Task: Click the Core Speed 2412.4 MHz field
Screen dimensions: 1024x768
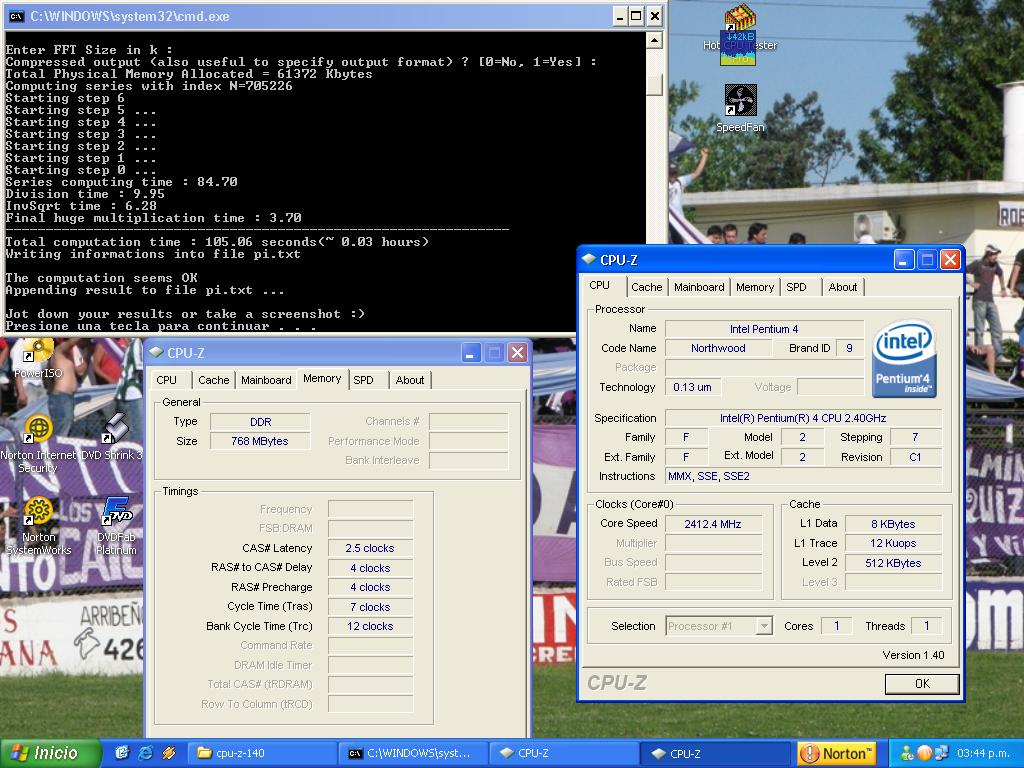Action: pos(712,524)
